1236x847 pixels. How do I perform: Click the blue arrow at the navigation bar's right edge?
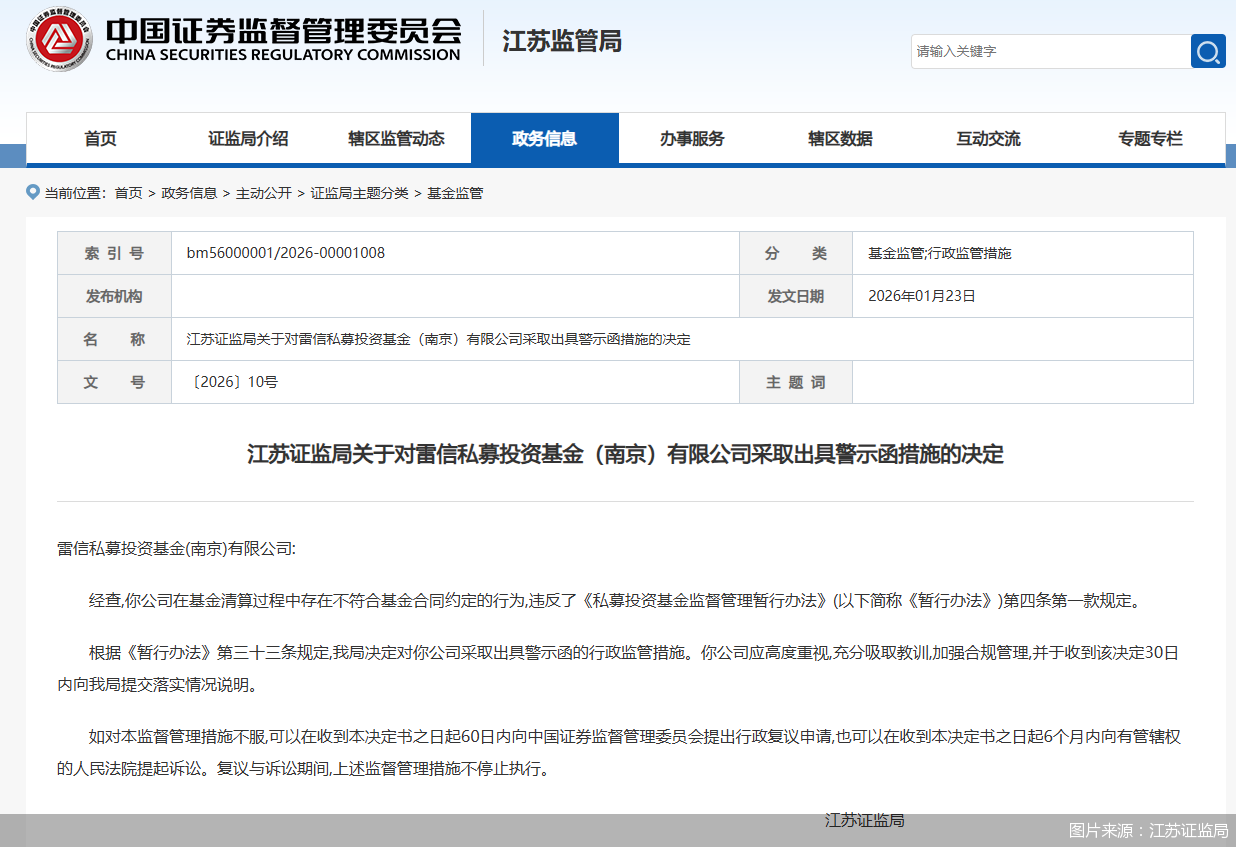[x=1231, y=155]
